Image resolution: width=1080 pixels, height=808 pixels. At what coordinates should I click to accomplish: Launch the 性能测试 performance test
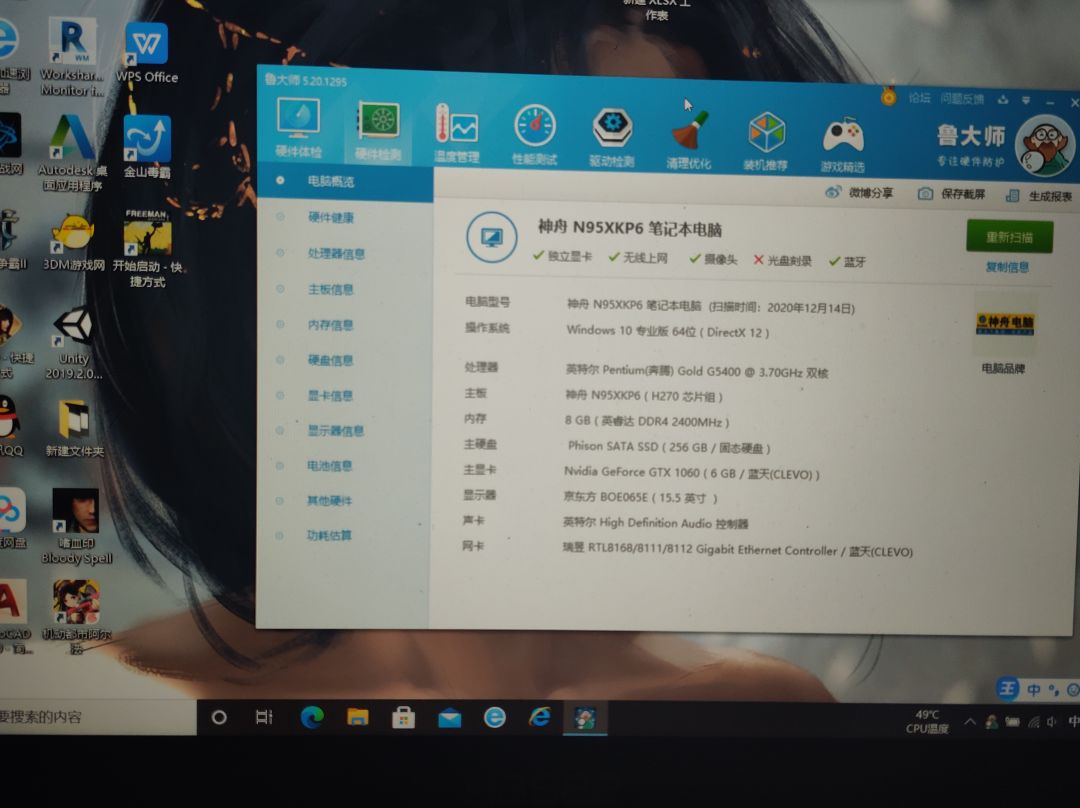click(534, 135)
